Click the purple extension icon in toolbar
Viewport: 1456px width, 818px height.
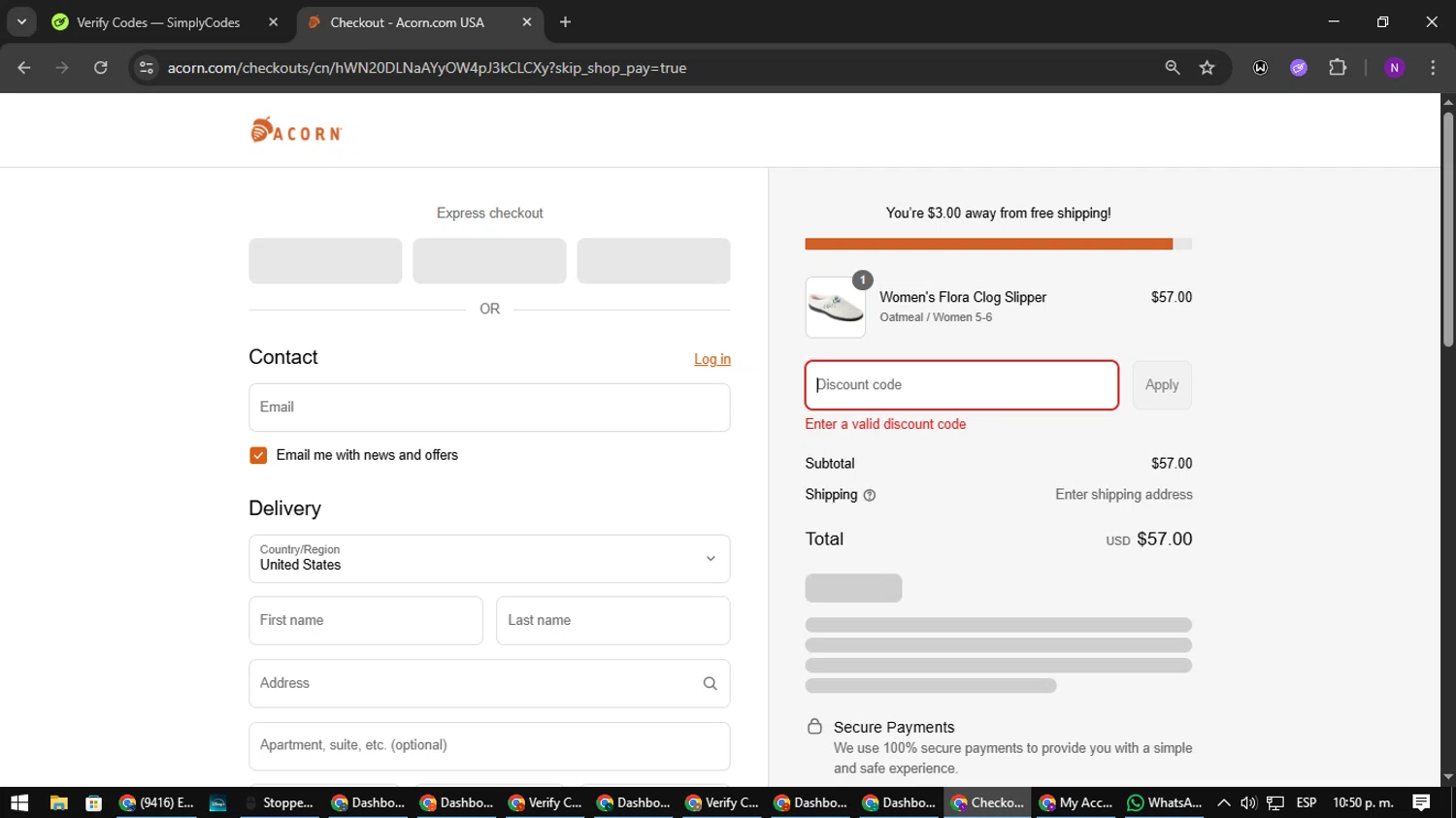1299,68
